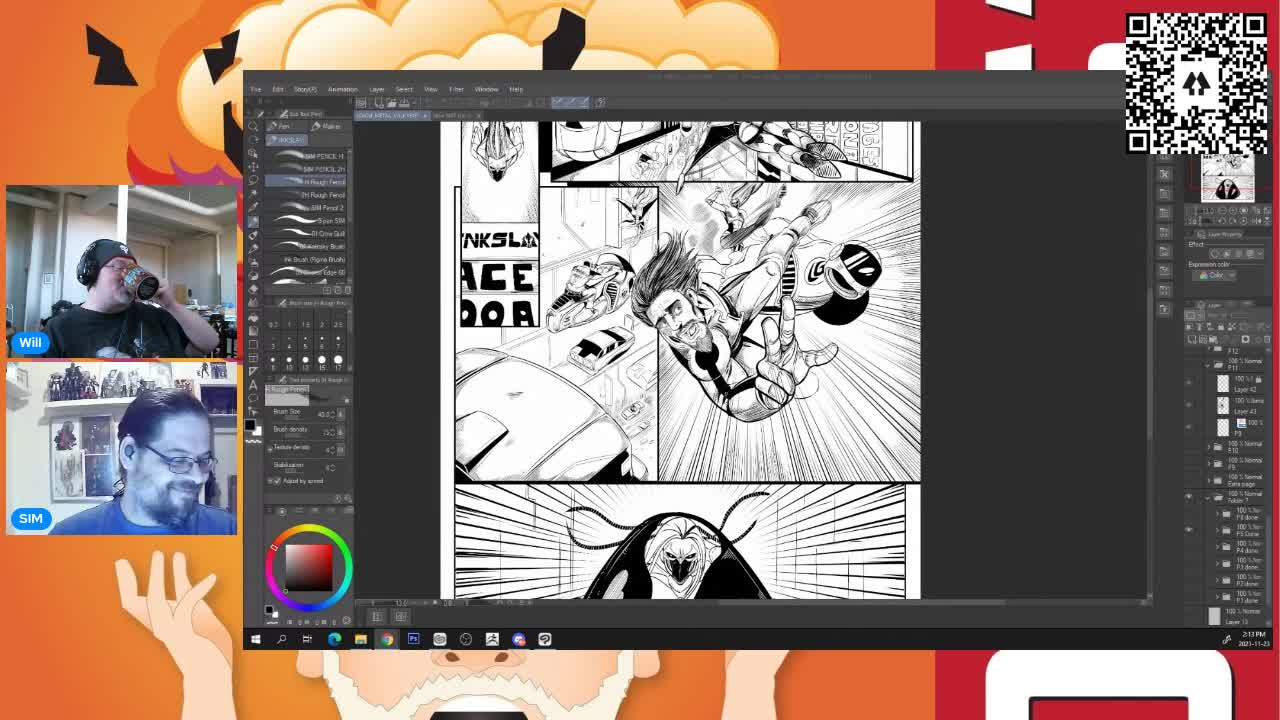Choose the 01 Crow Quill brush
Image resolution: width=1280 pixels, height=720 pixels.
(306, 233)
